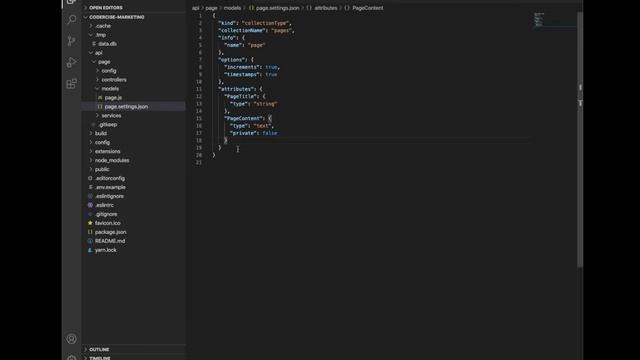Viewport: 640px width, 360px height.
Task: Collapse the api folder
Action: click(x=98, y=53)
